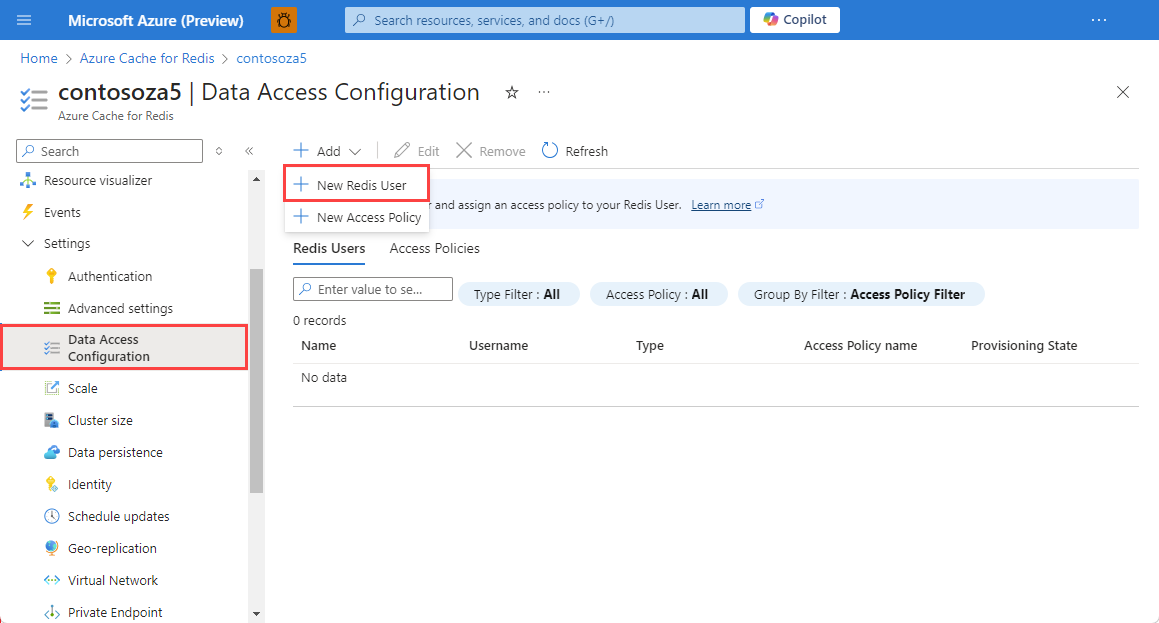Collapse the sidebar with double-chevron icon

tap(249, 151)
